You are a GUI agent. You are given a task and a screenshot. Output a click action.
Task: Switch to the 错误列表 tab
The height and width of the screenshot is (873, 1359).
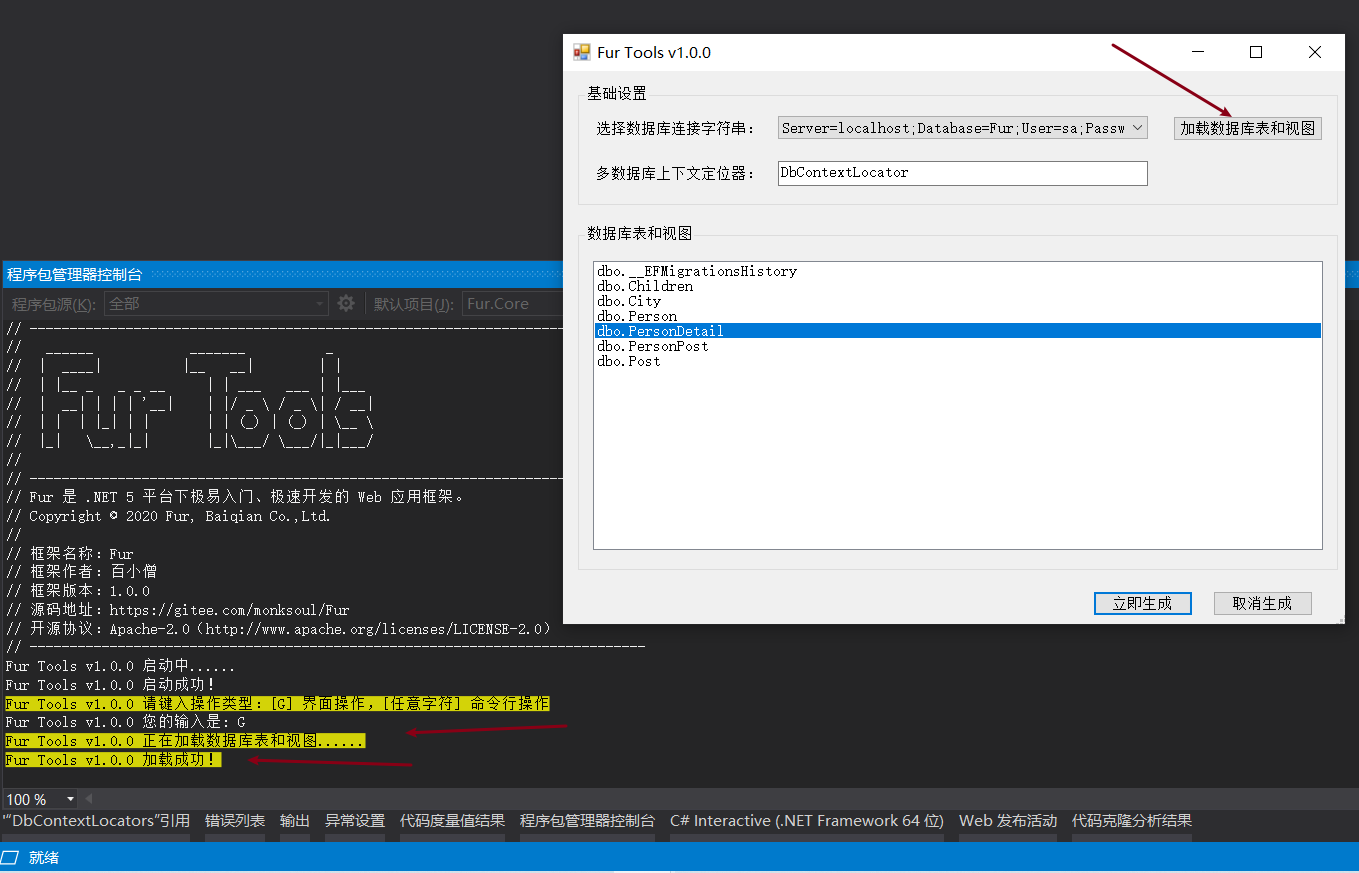235,821
